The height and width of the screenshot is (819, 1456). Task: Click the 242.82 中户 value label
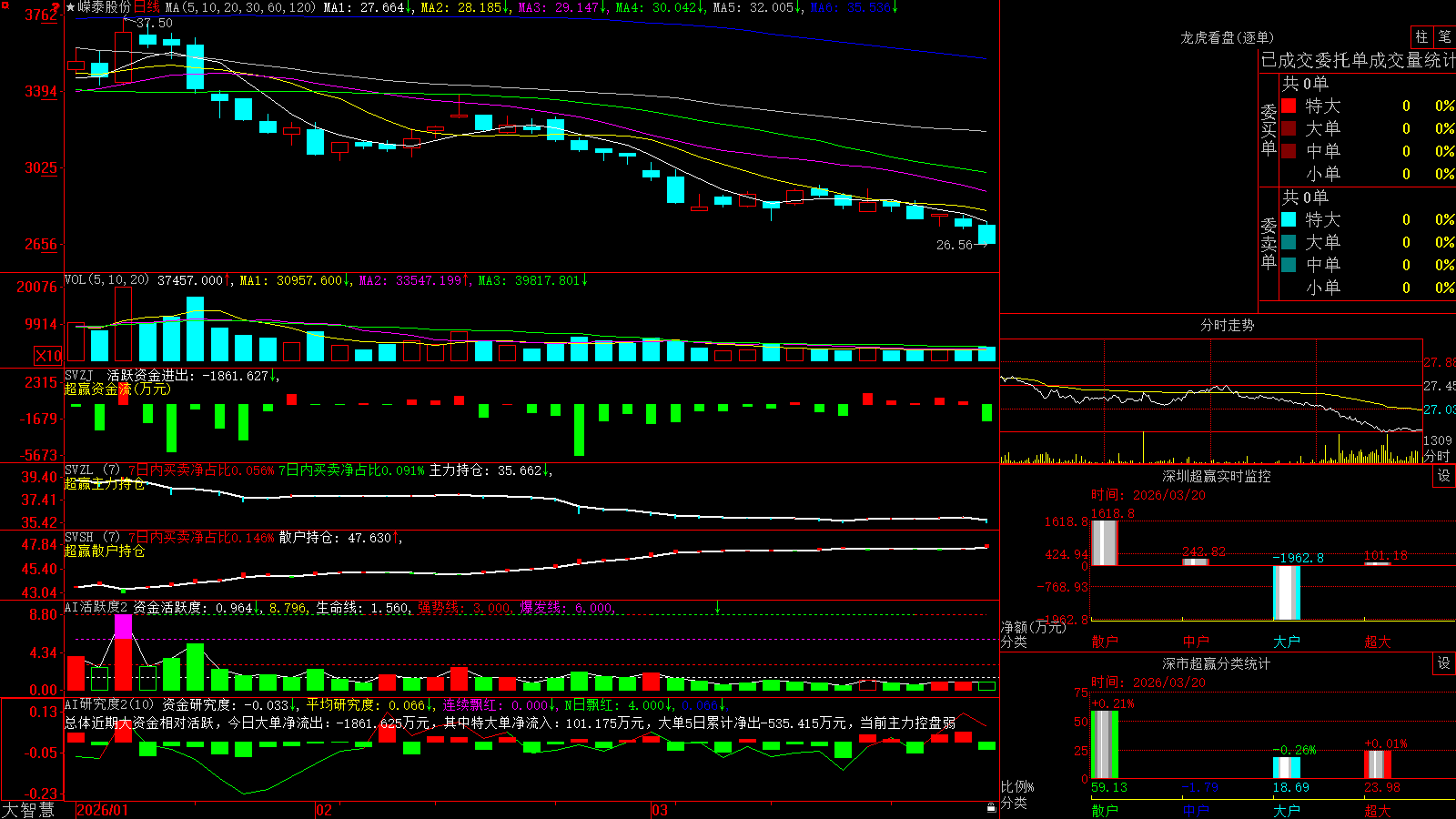1204,551
